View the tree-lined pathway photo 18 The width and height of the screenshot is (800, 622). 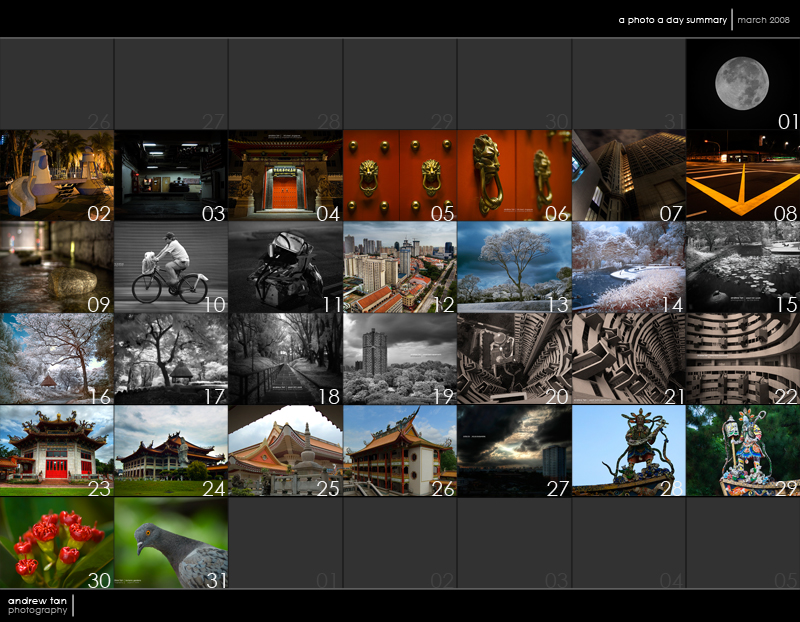tap(285, 359)
